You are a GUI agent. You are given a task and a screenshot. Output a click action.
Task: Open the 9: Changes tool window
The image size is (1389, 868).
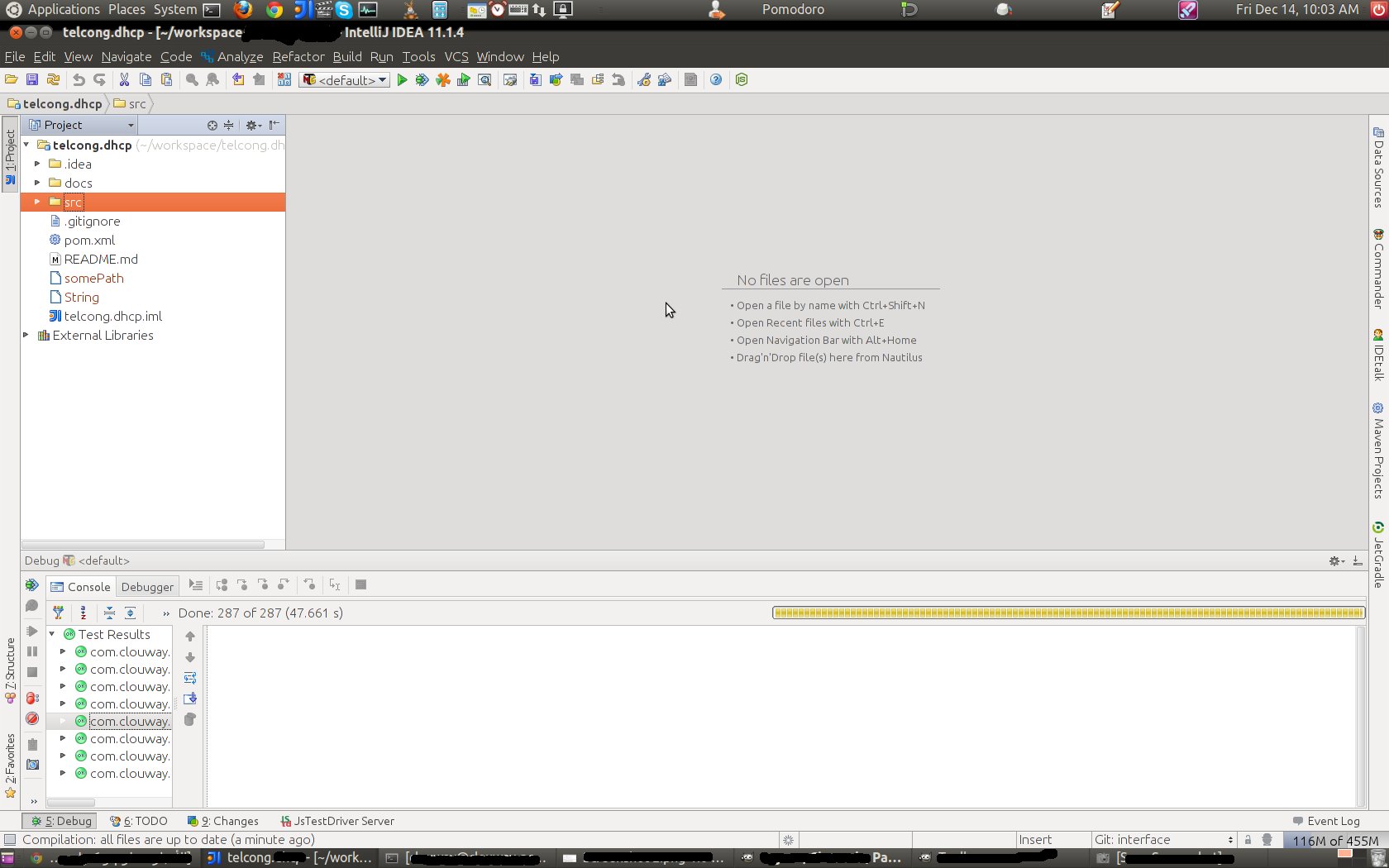[223, 821]
